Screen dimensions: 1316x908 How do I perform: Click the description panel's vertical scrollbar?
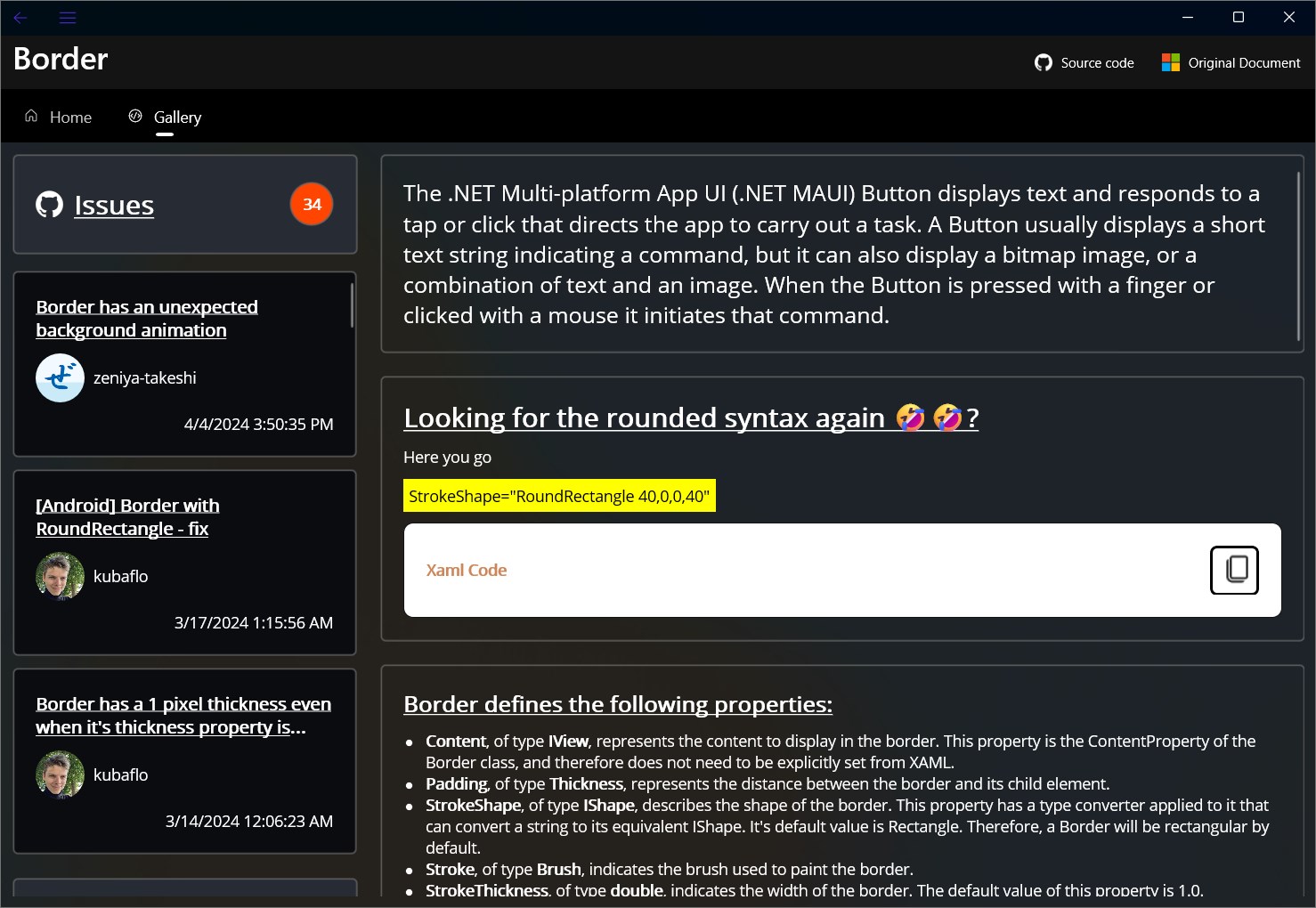pos(1298,256)
